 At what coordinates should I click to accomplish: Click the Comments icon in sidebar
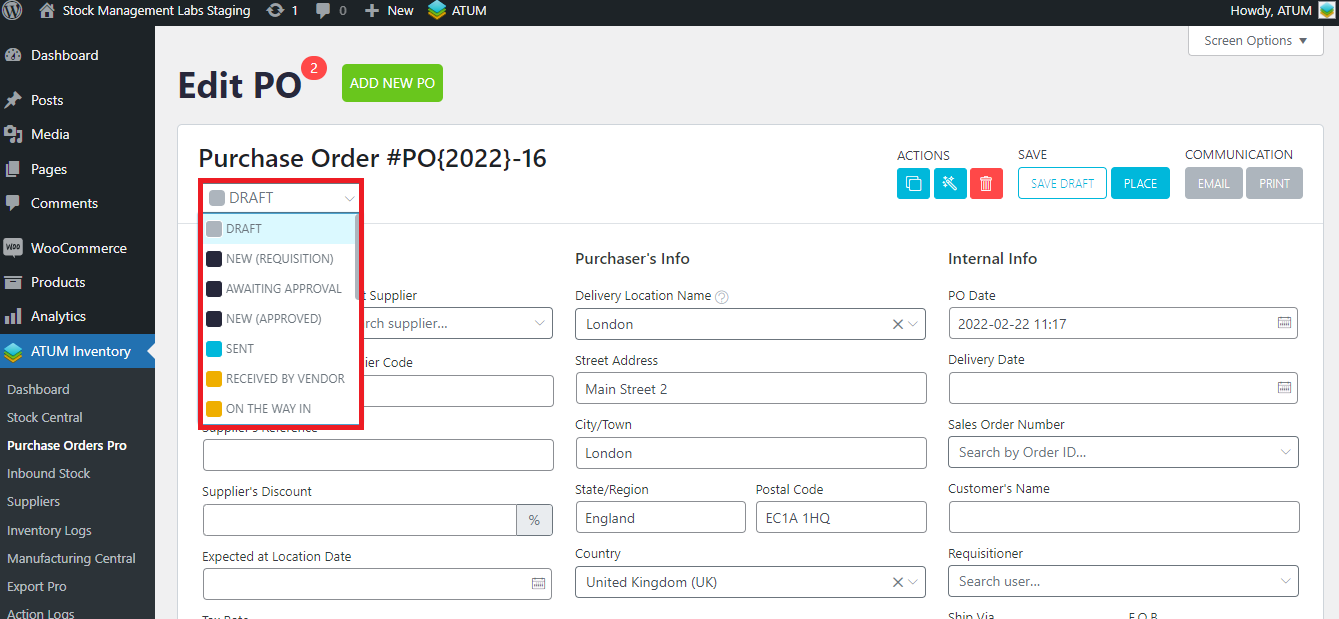point(13,203)
